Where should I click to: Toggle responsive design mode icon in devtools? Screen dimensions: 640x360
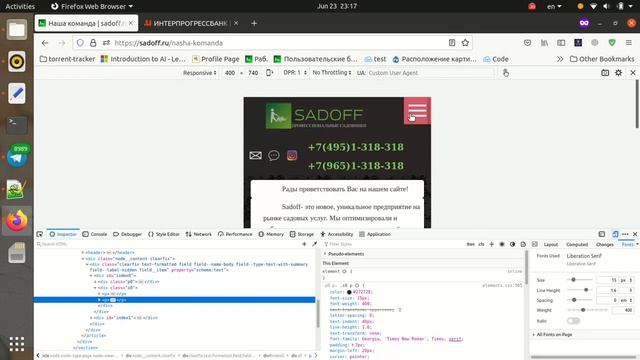(615, 234)
